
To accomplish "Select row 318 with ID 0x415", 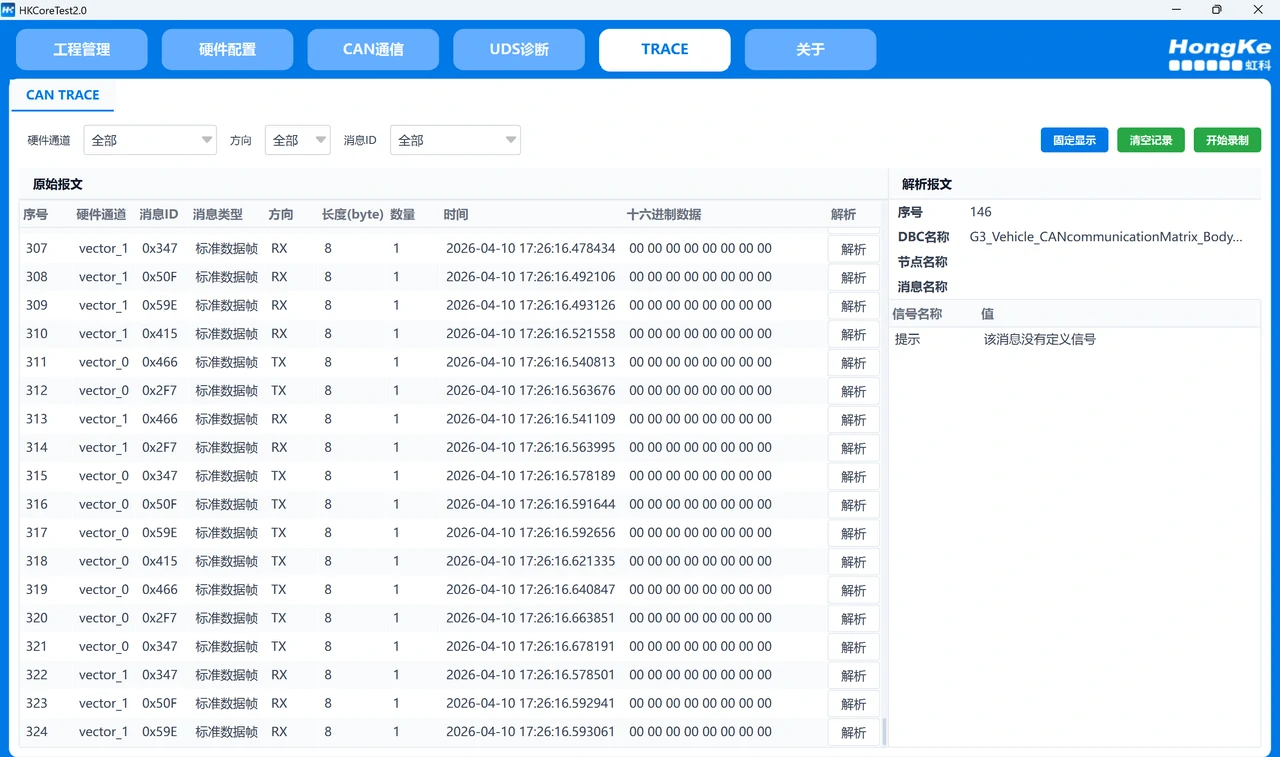I will point(400,561).
